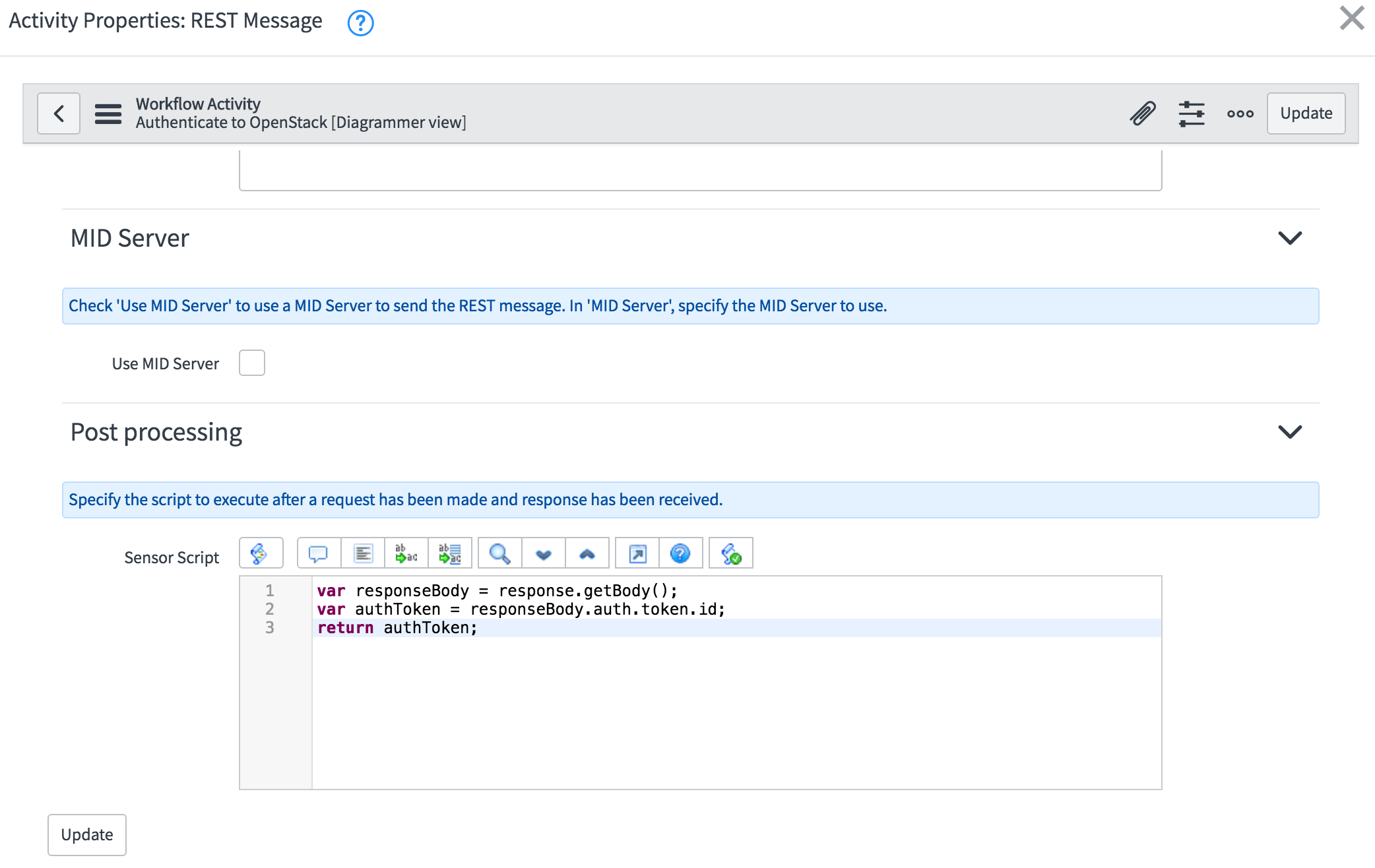The height and width of the screenshot is (868, 1375).
Task: Open the Workflow Activity hamburger context menu
Action: [108, 113]
